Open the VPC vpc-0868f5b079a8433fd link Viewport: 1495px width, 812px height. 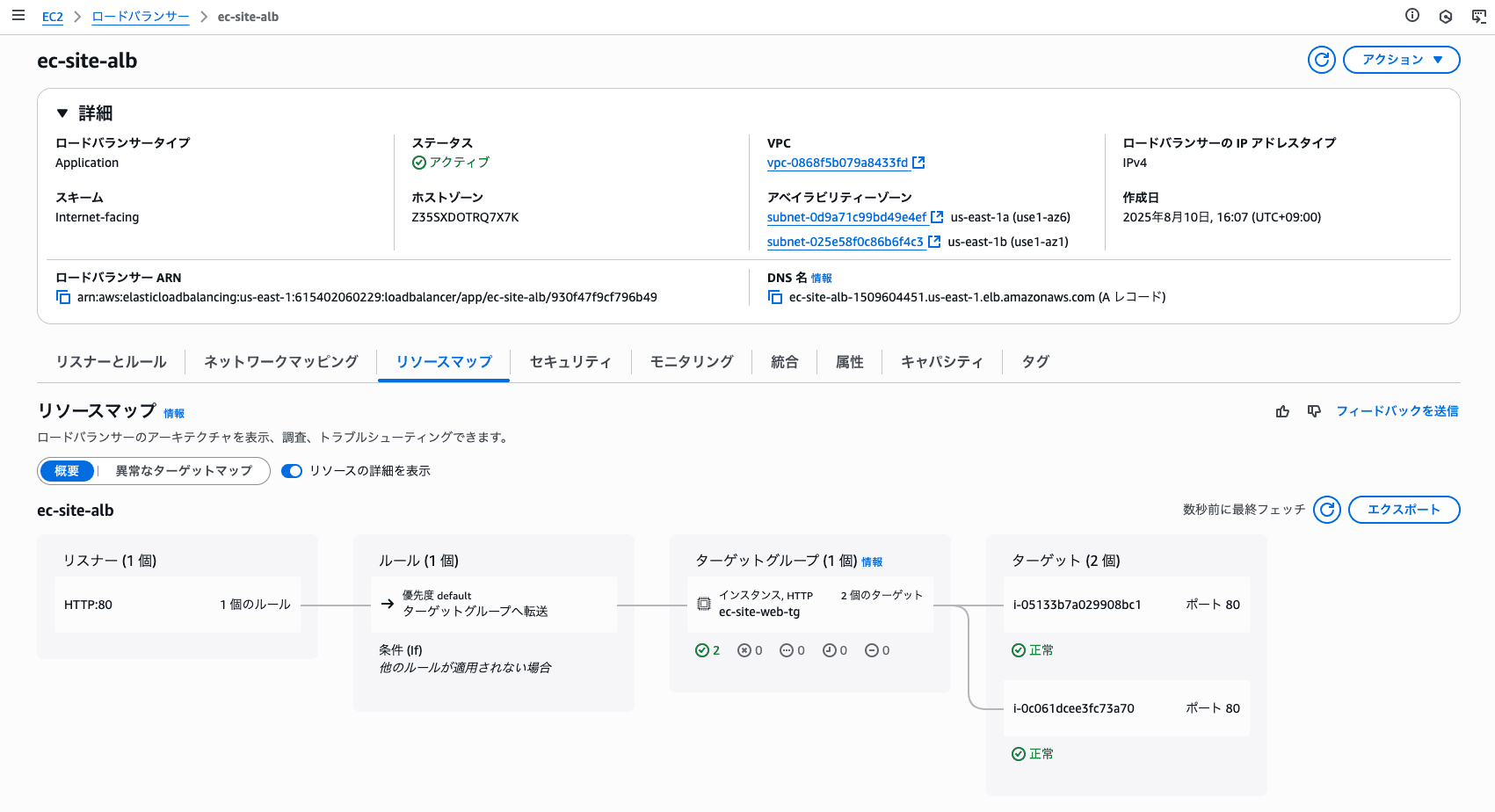point(837,163)
